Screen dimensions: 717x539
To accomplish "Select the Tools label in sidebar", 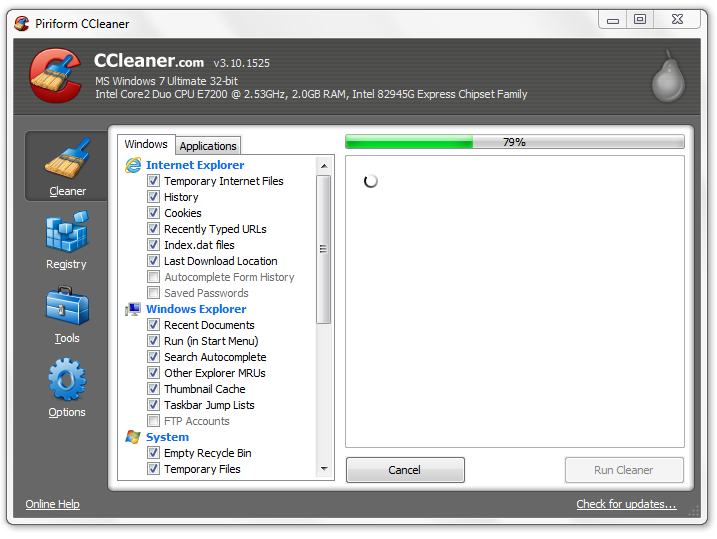I will (67, 338).
